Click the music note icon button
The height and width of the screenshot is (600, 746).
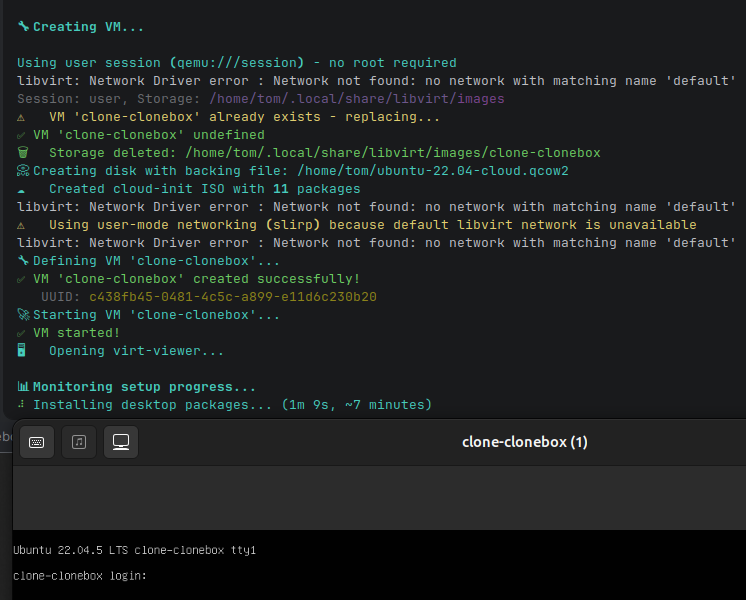(79, 441)
